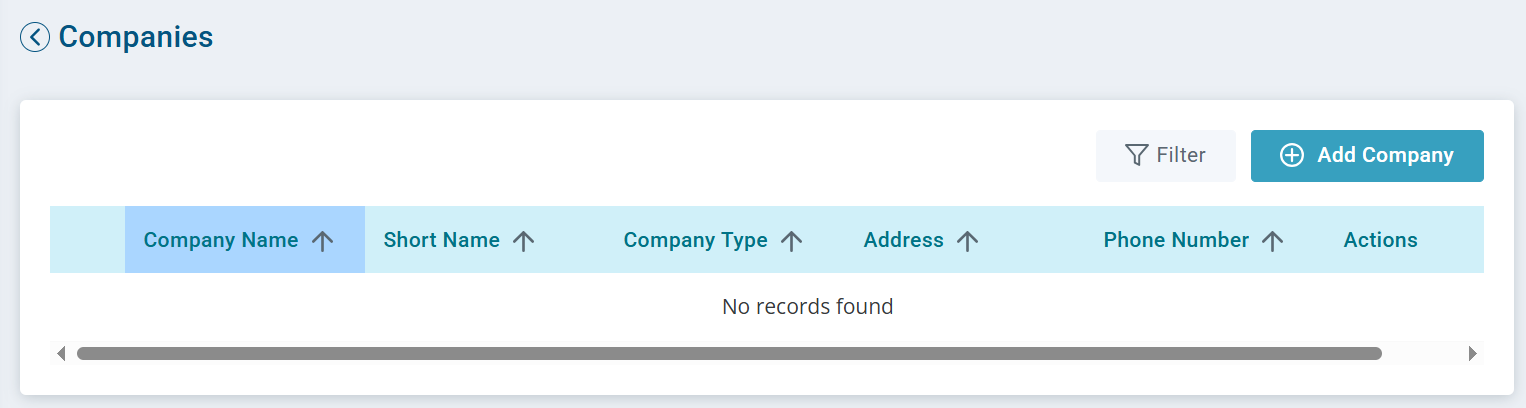1526x408 pixels.
Task: Click the horizontal scrollbar thumb
Action: (729, 353)
